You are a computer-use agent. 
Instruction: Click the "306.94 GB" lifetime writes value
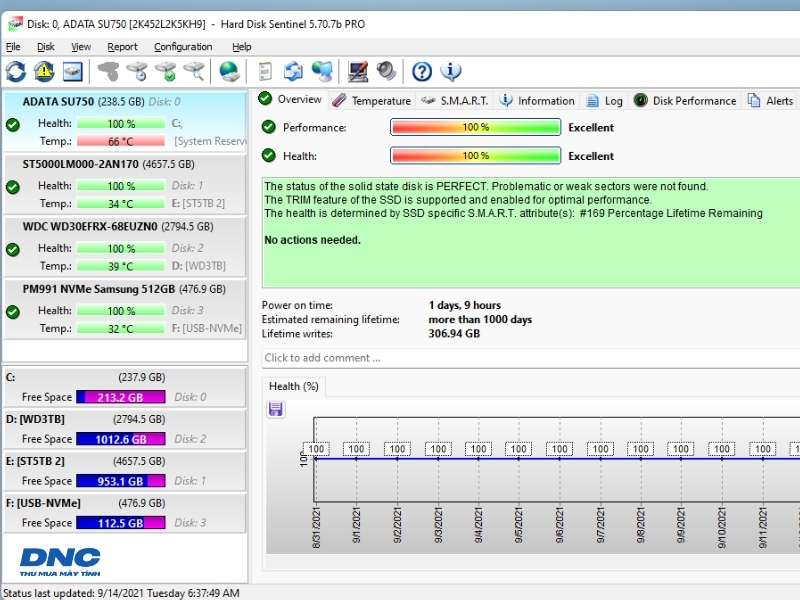(454, 334)
